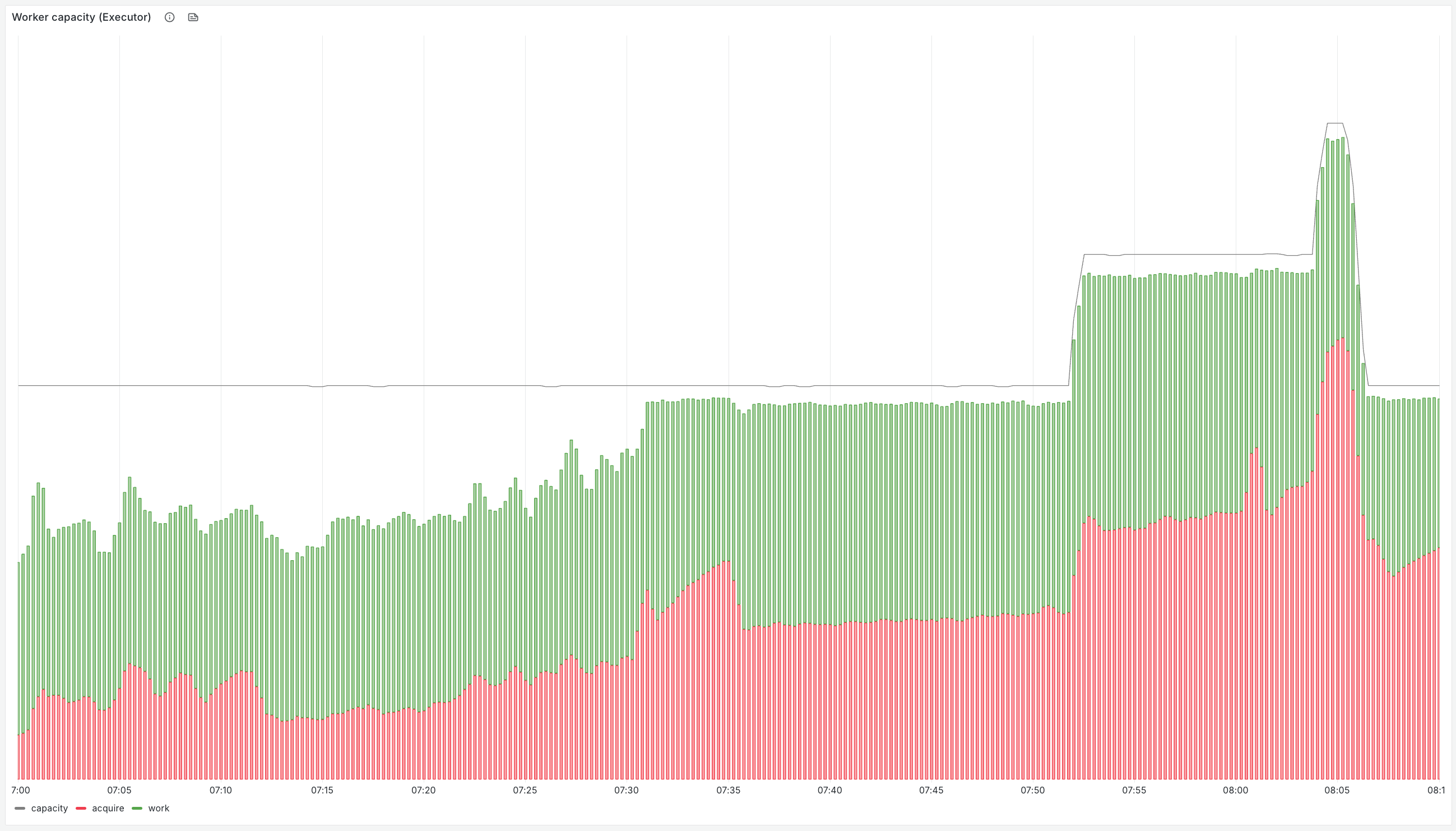This screenshot has height=831, width=1456.
Task: Click the 07:50 x-axis time label
Action: [x=1032, y=790]
